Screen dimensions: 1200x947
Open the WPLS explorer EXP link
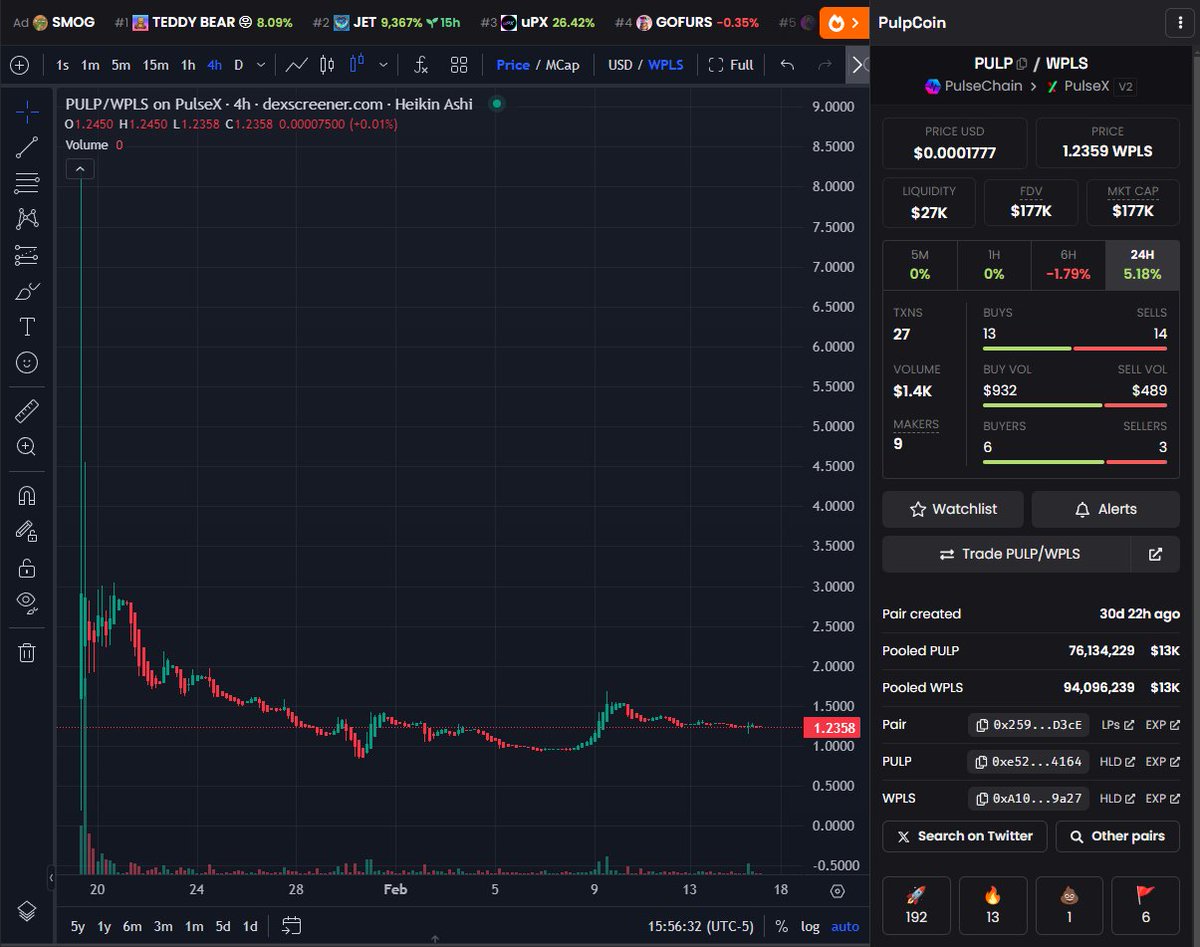pyautogui.click(x=1163, y=799)
